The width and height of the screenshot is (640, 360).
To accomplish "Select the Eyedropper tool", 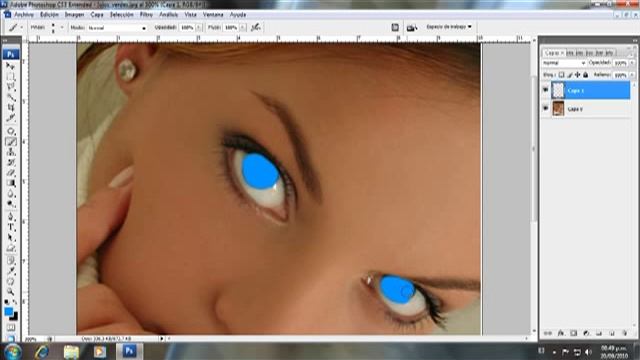I will (11, 271).
